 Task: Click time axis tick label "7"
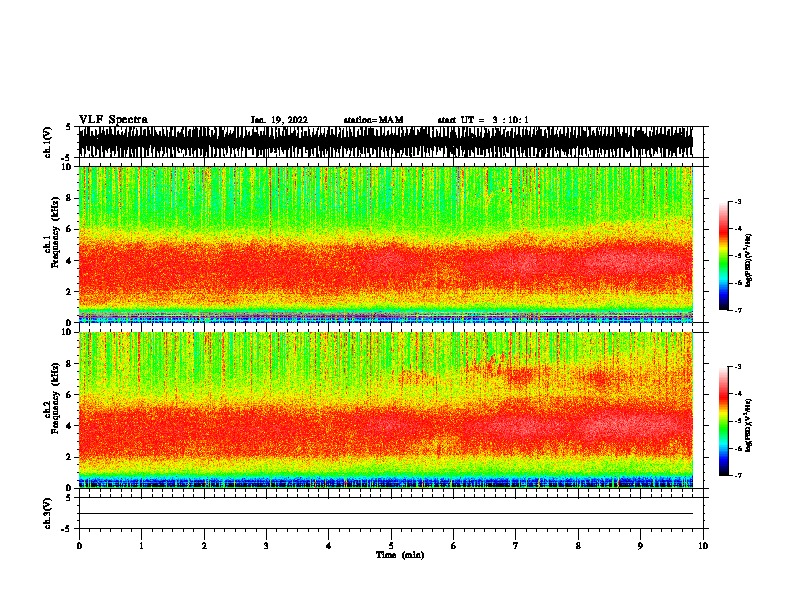[x=516, y=546]
